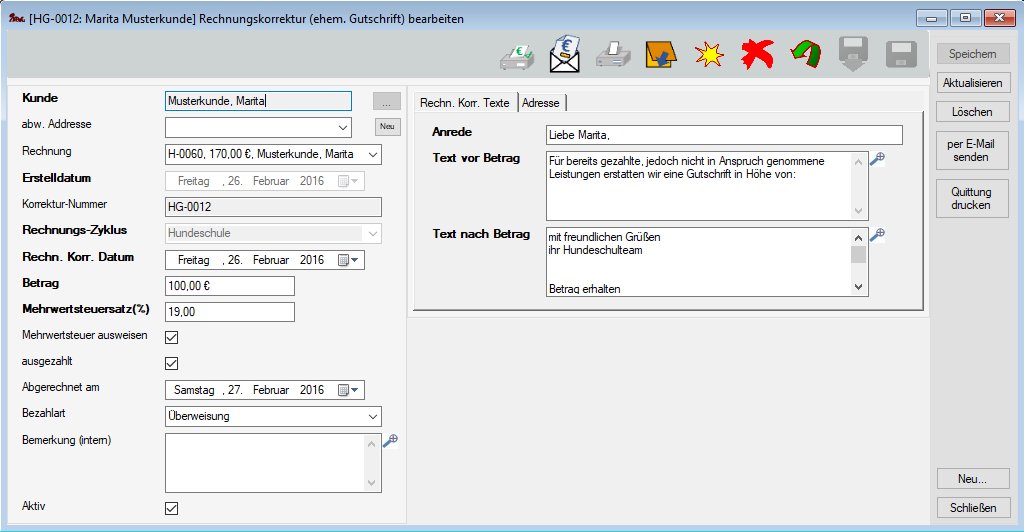
Task: Open magnifier next to Text vor Betrag
Action: pos(878,159)
